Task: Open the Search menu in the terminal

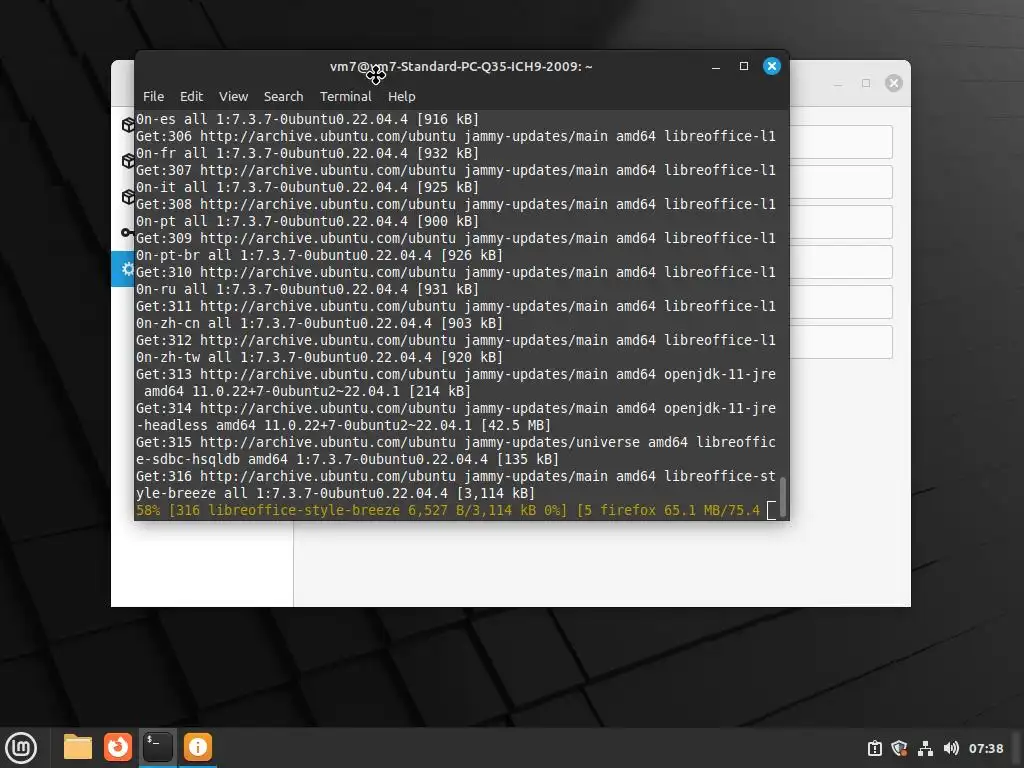Action: tap(283, 96)
